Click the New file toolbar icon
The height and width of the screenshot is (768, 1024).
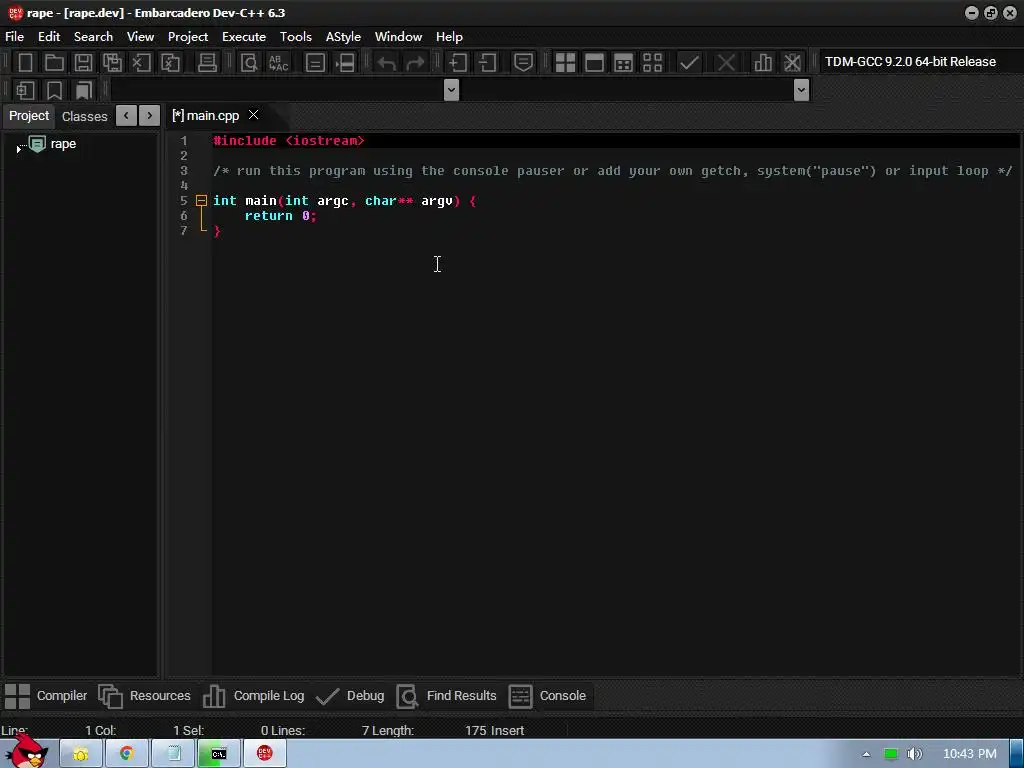coord(25,63)
